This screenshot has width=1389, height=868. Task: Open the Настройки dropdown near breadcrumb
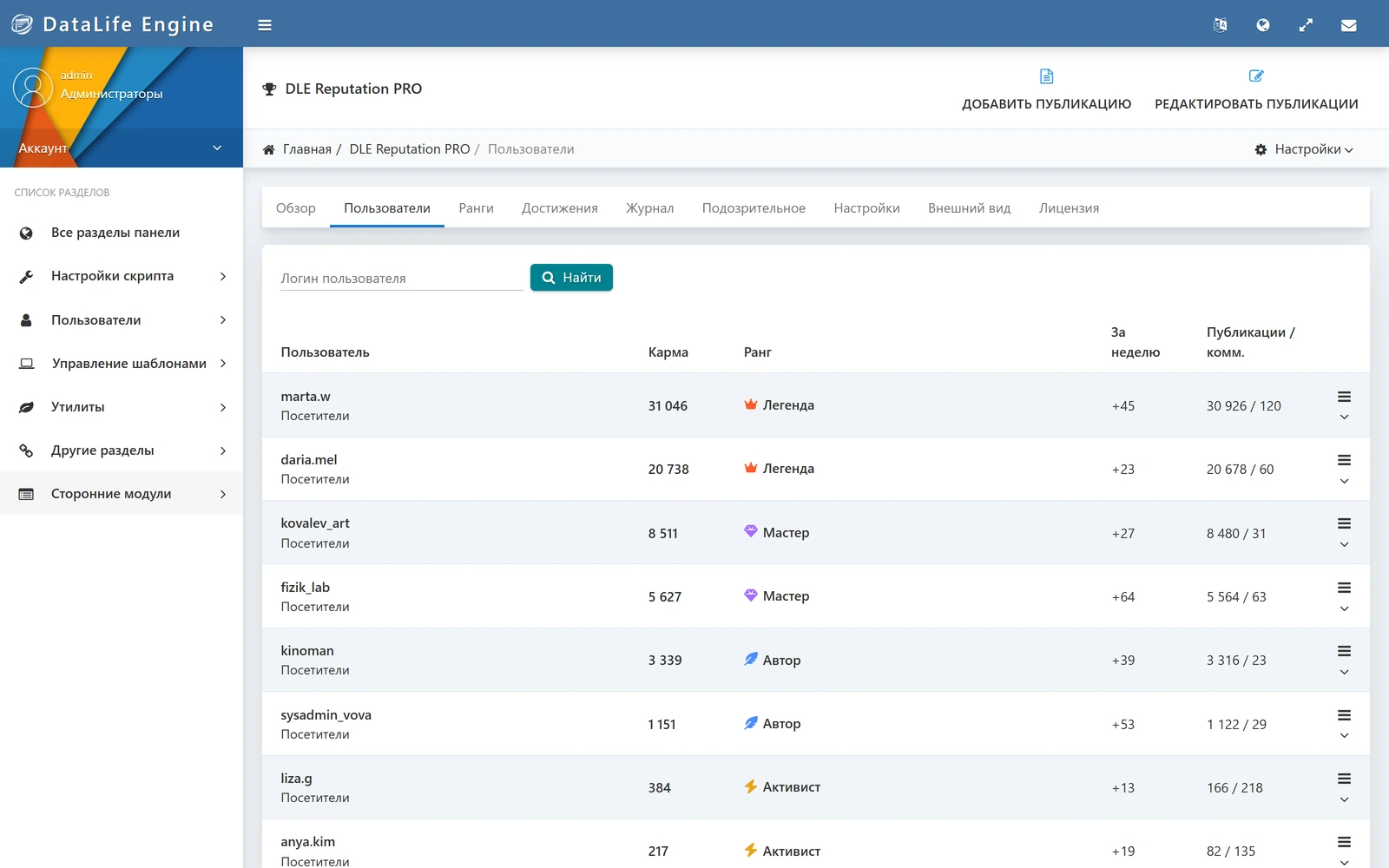1304,149
